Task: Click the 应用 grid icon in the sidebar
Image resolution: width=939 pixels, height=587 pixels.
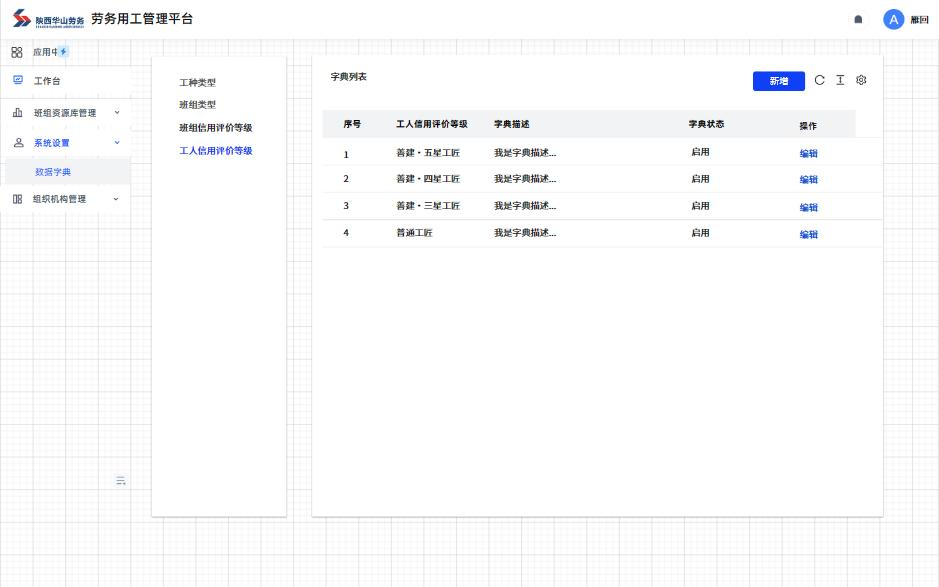Action: pos(17,52)
